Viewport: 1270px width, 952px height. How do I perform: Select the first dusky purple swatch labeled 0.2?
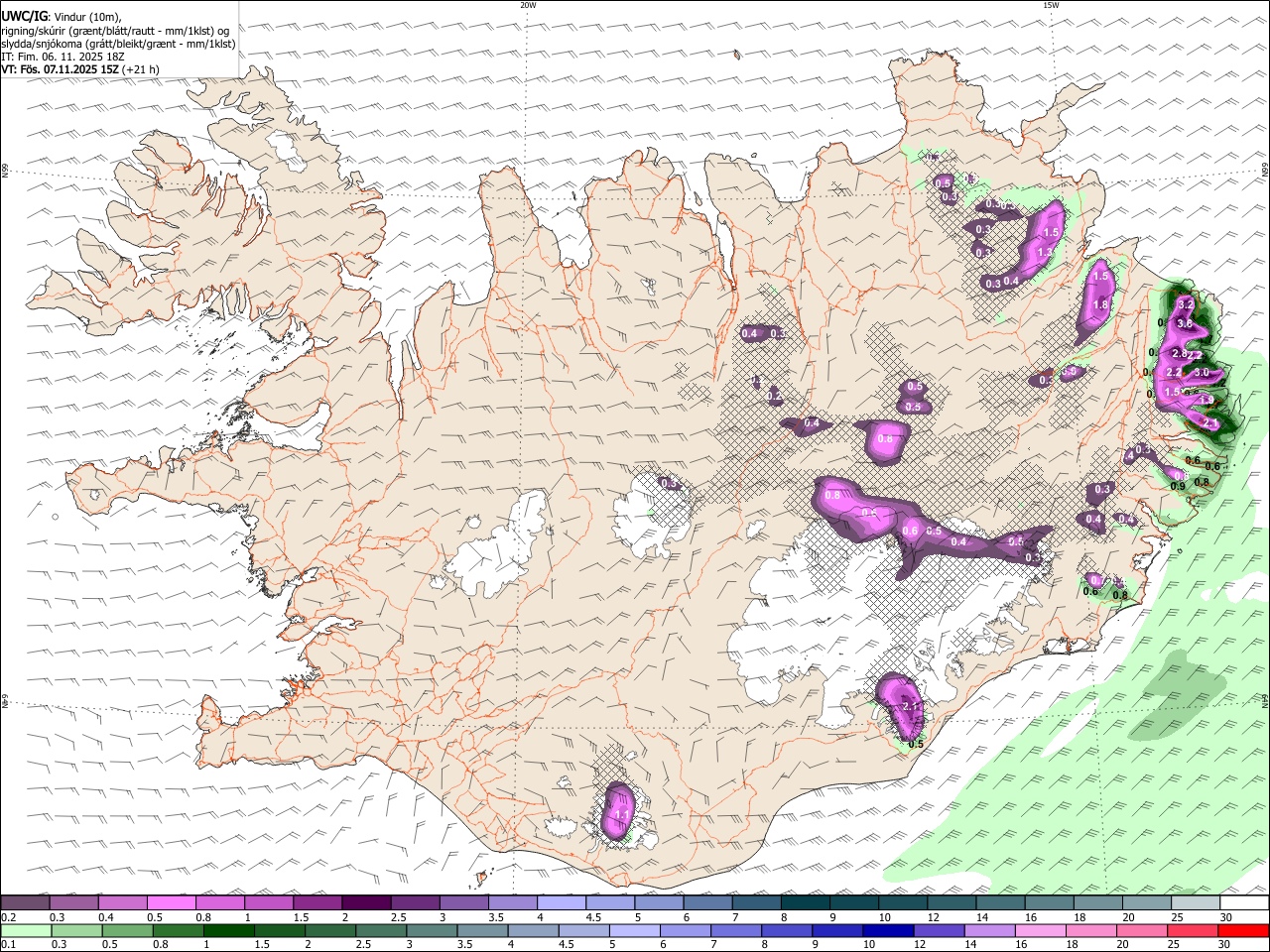point(25,902)
